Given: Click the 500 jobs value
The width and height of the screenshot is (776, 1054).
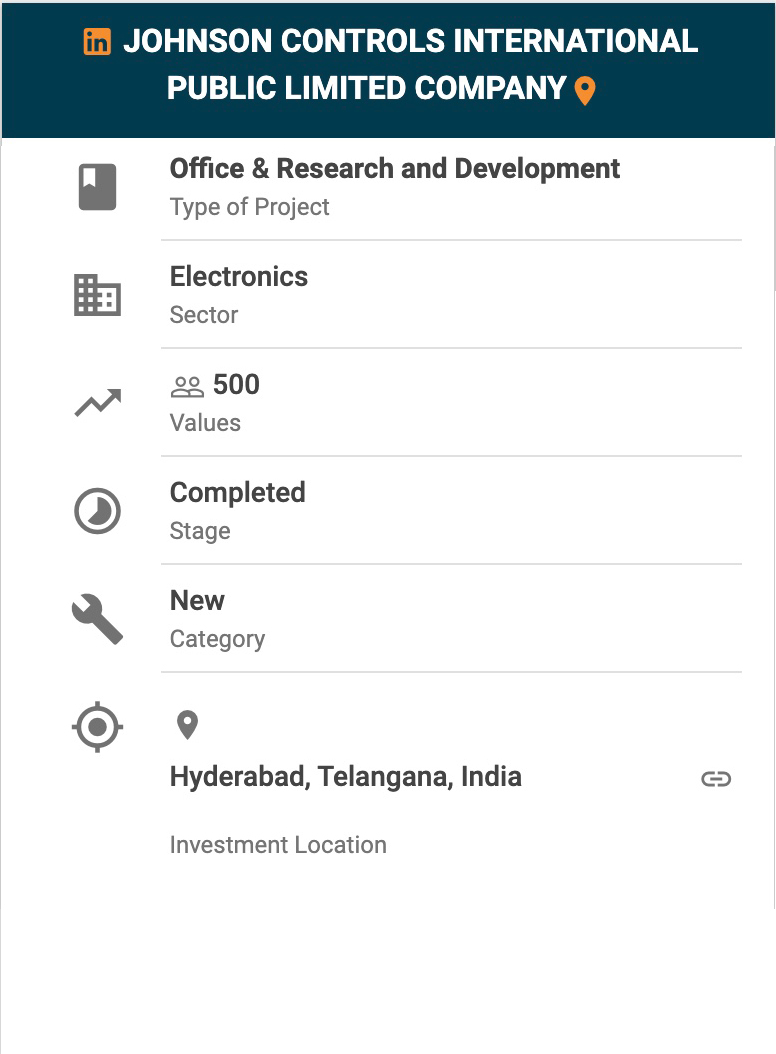Looking at the screenshot, I should pyautogui.click(x=236, y=385).
